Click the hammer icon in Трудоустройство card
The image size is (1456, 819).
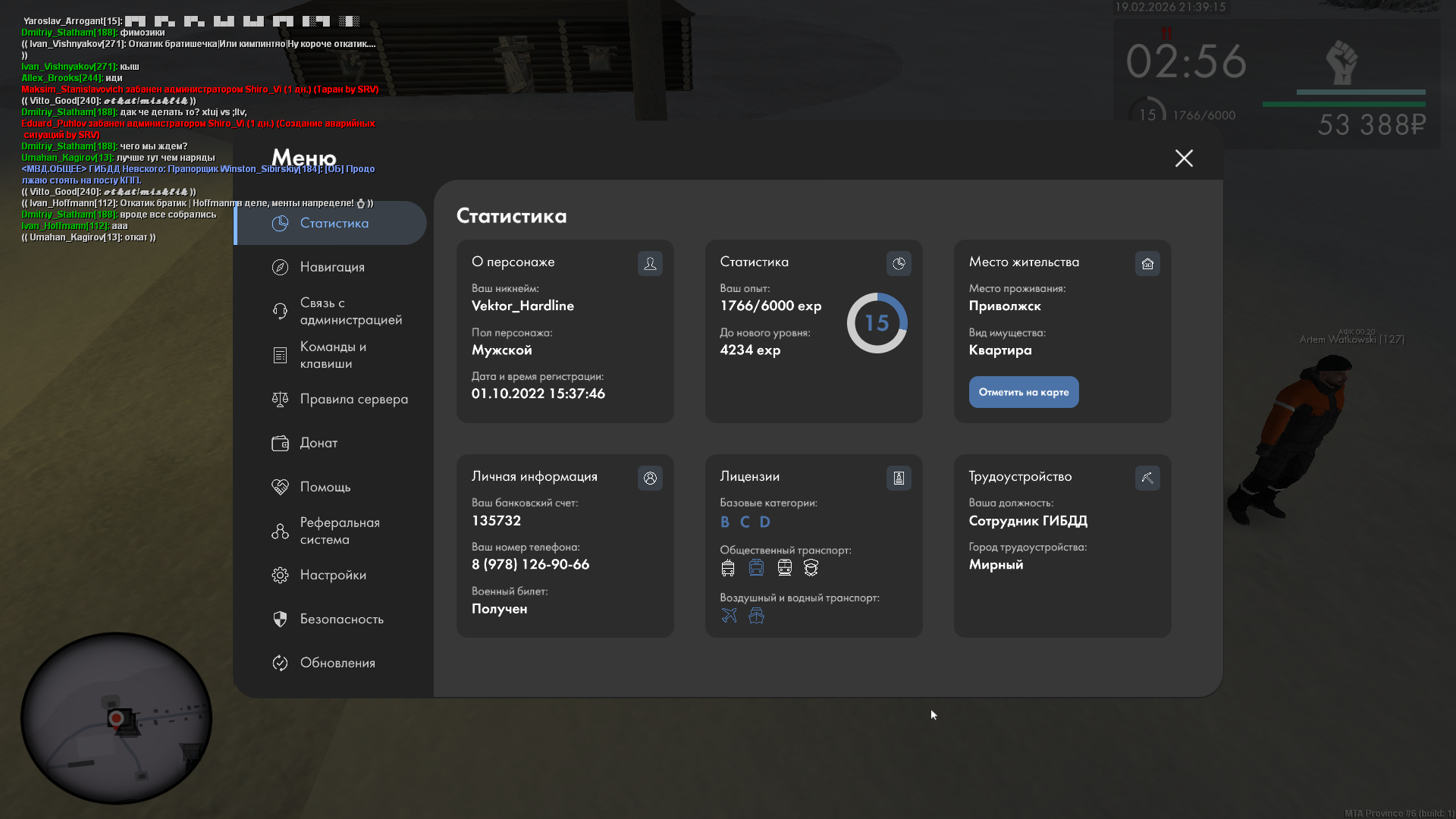[1147, 478]
